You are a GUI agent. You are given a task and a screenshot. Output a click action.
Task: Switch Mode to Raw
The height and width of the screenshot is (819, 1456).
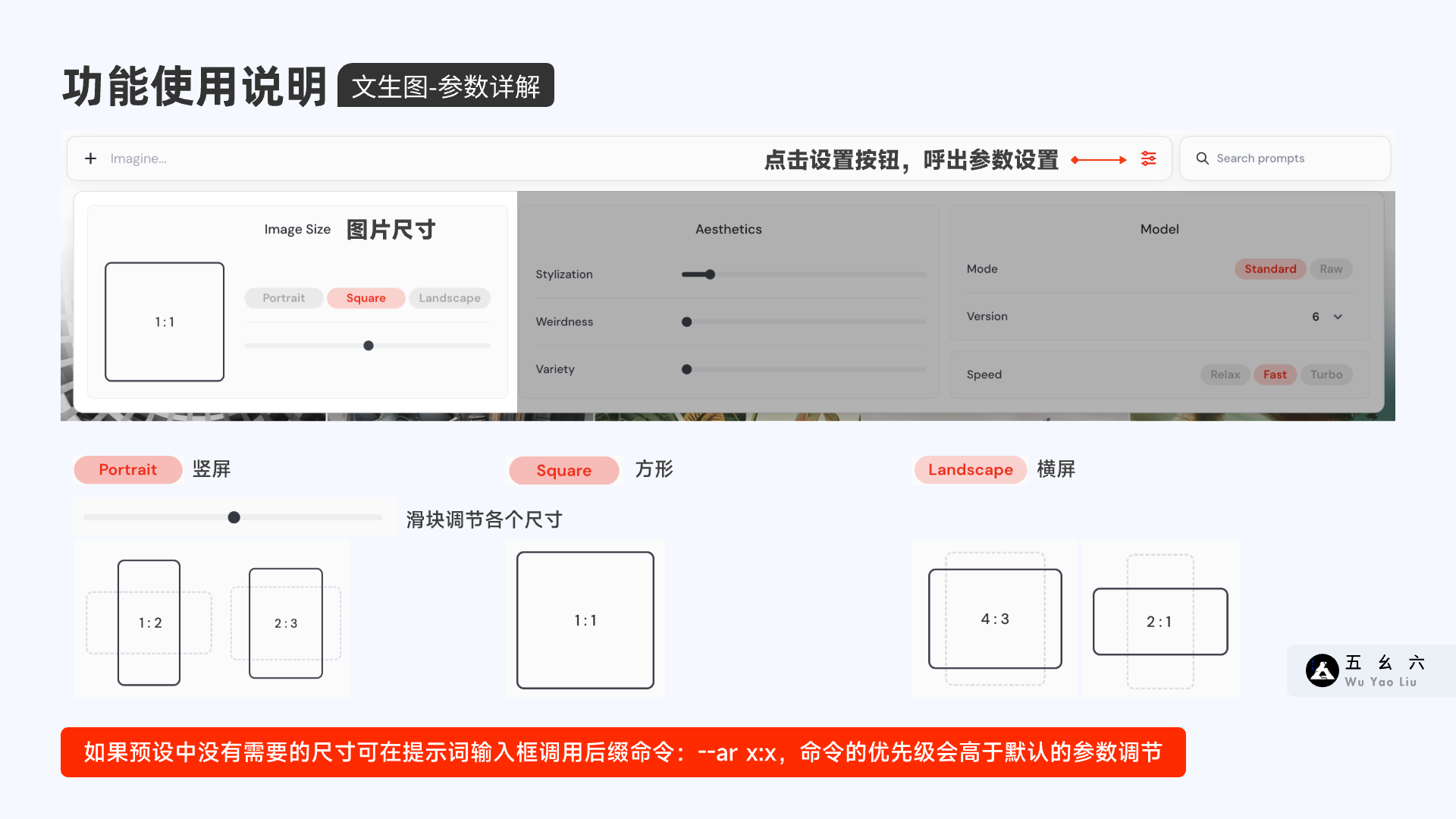[1330, 269]
